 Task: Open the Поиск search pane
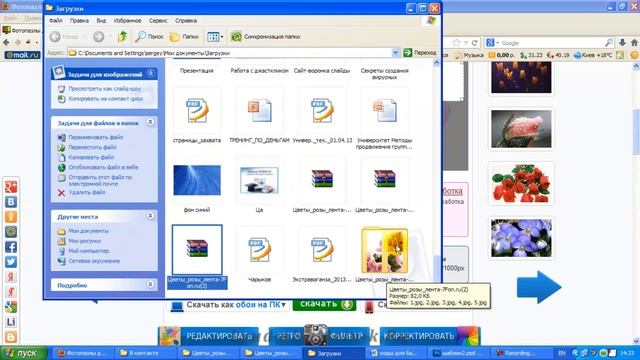click(x=149, y=37)
